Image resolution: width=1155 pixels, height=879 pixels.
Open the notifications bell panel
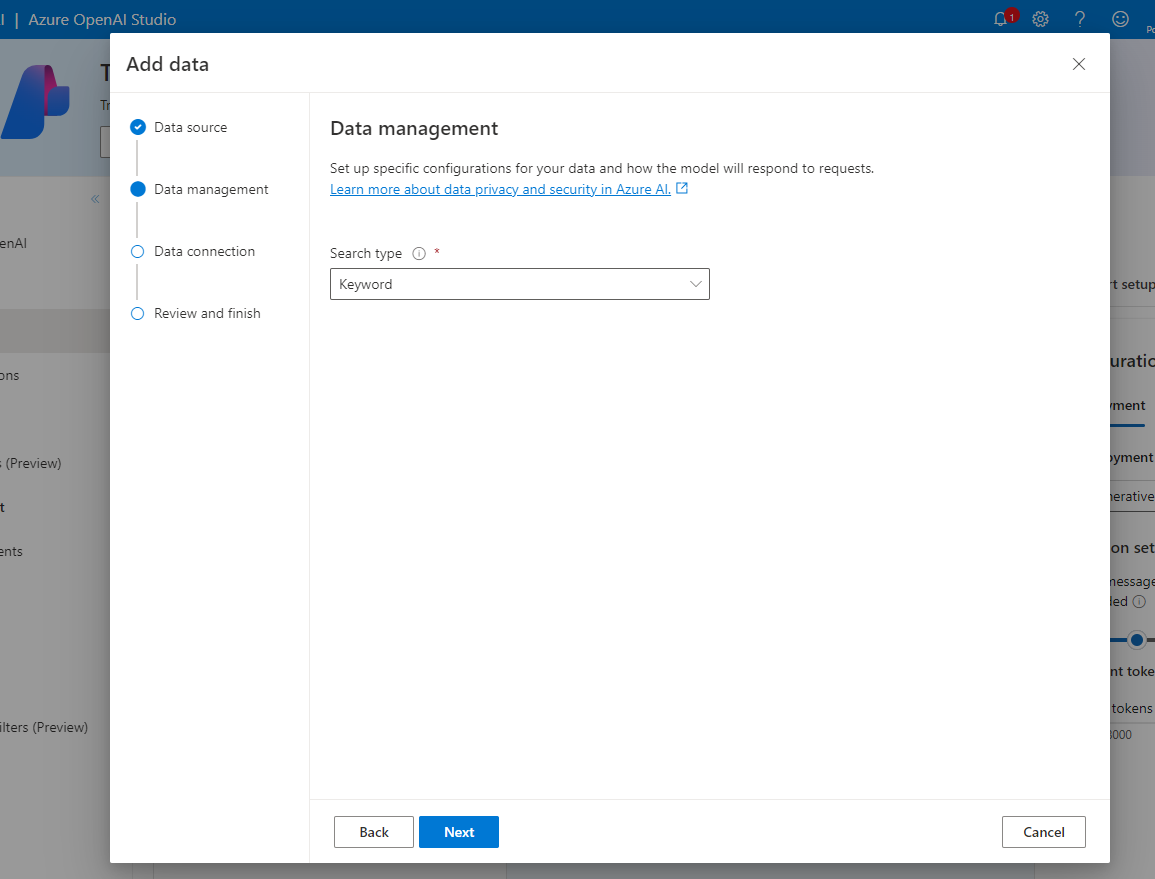pos(1002,19)
